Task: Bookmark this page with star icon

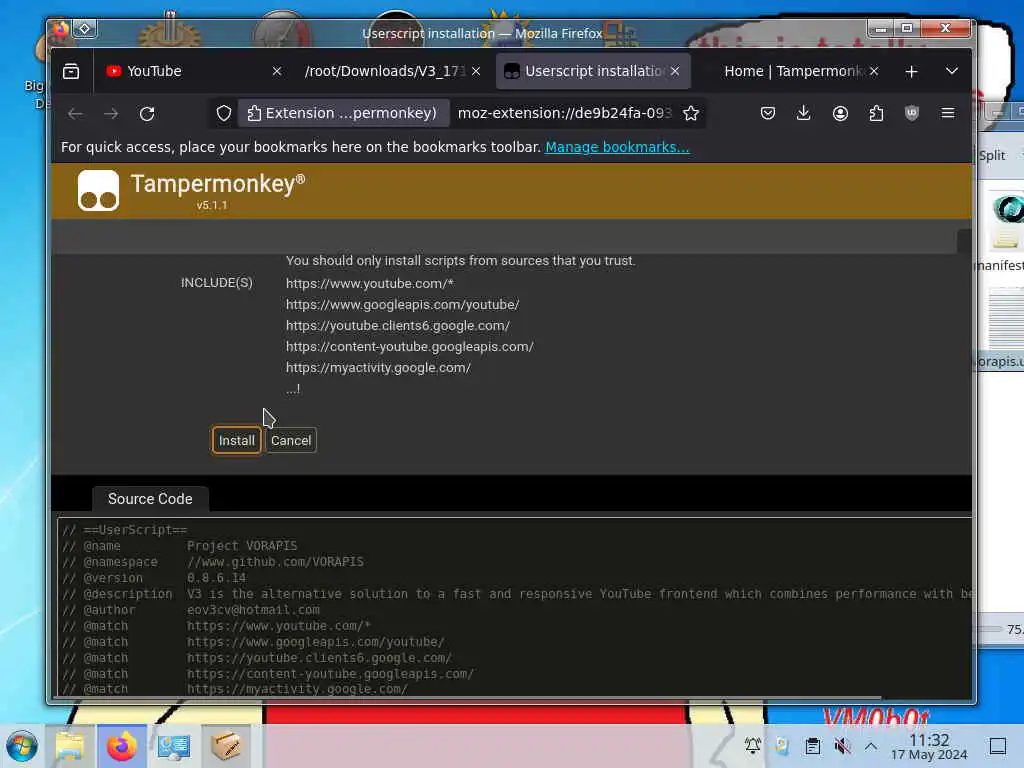Action: coord(691,114)
